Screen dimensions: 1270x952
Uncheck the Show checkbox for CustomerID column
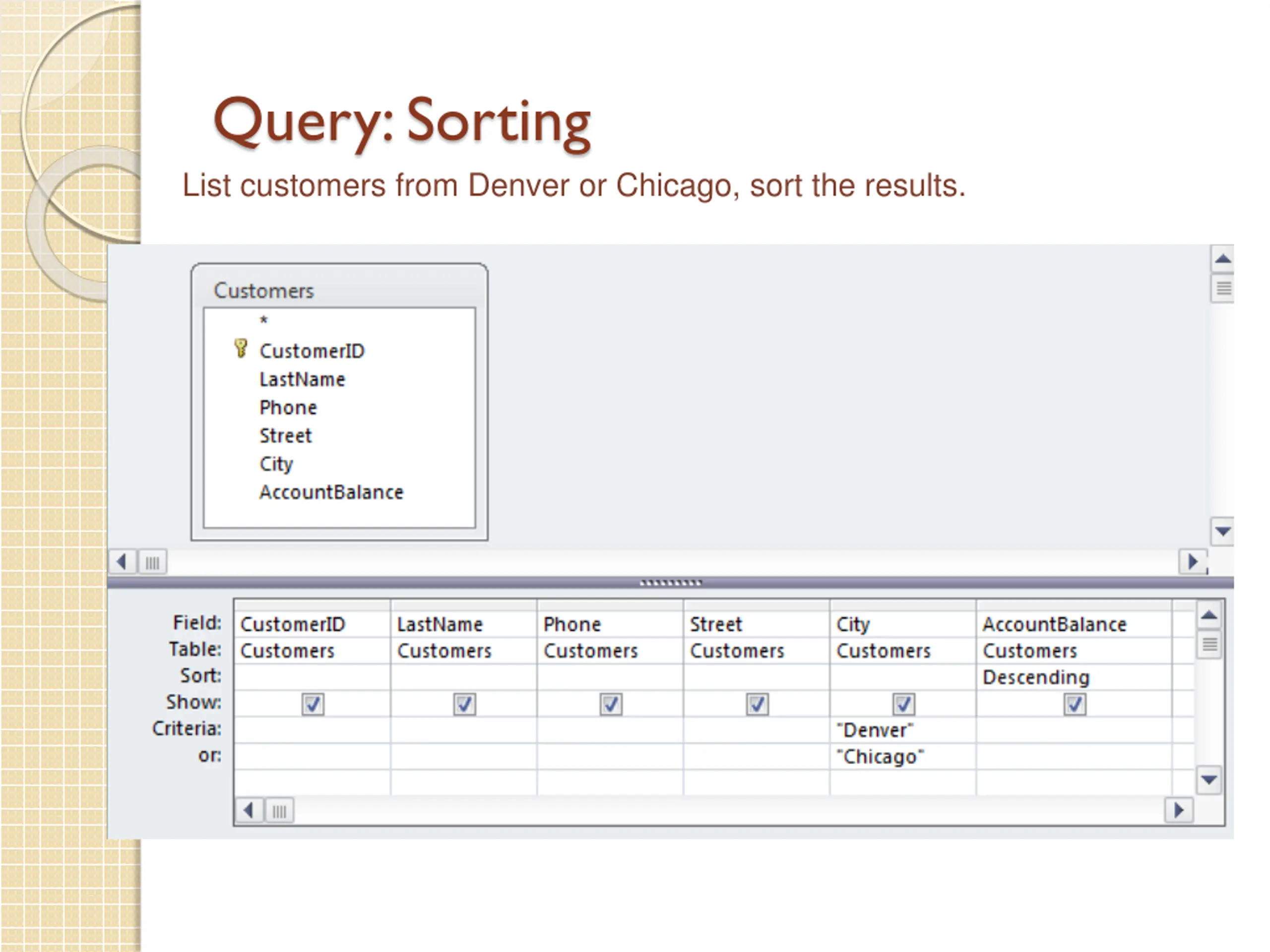313,704
